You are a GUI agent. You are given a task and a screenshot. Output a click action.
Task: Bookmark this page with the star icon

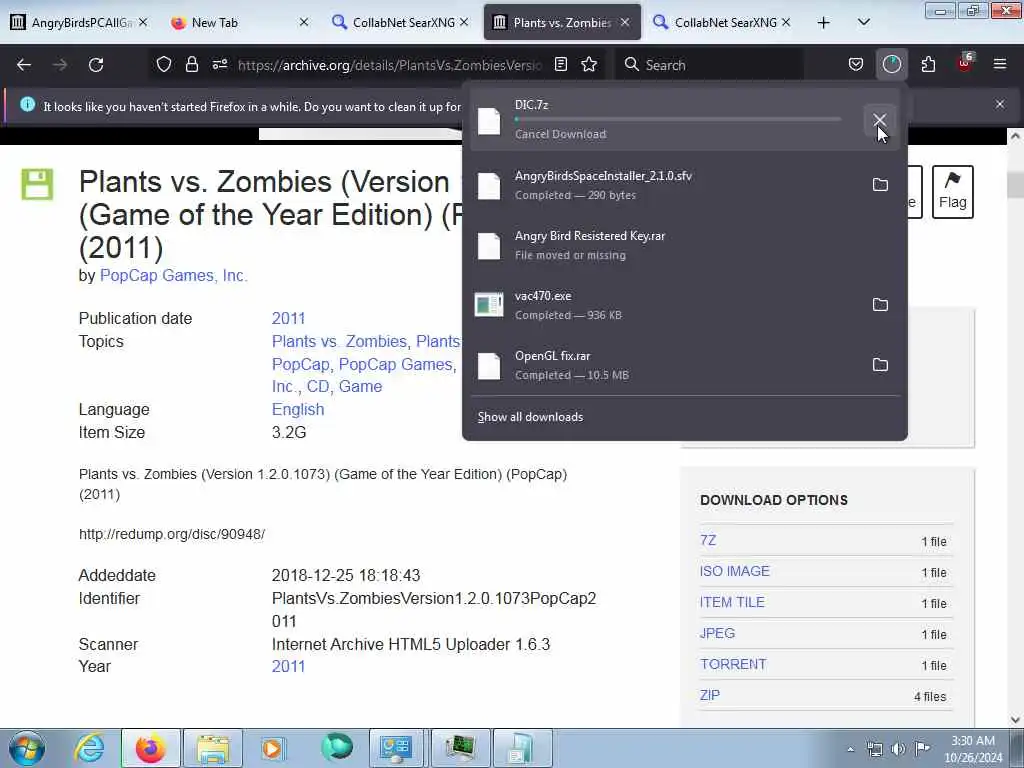589,65
